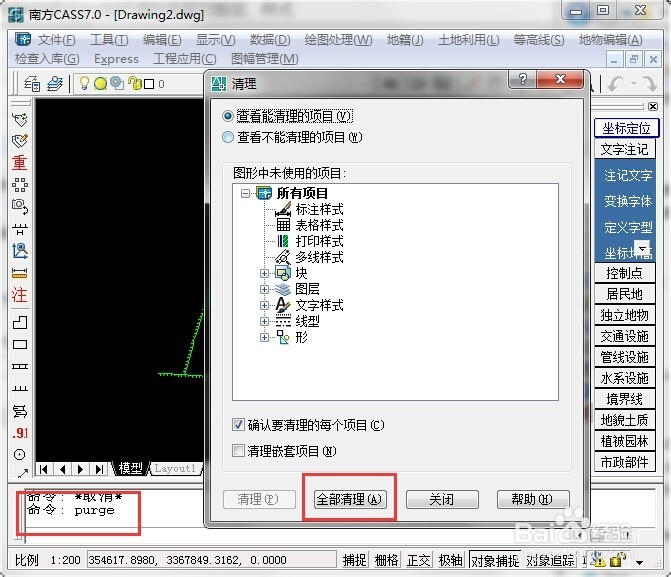671x577 pixels.
Task: Open the status bar tray dropdown arrow
Action: (x=639, y=562)
